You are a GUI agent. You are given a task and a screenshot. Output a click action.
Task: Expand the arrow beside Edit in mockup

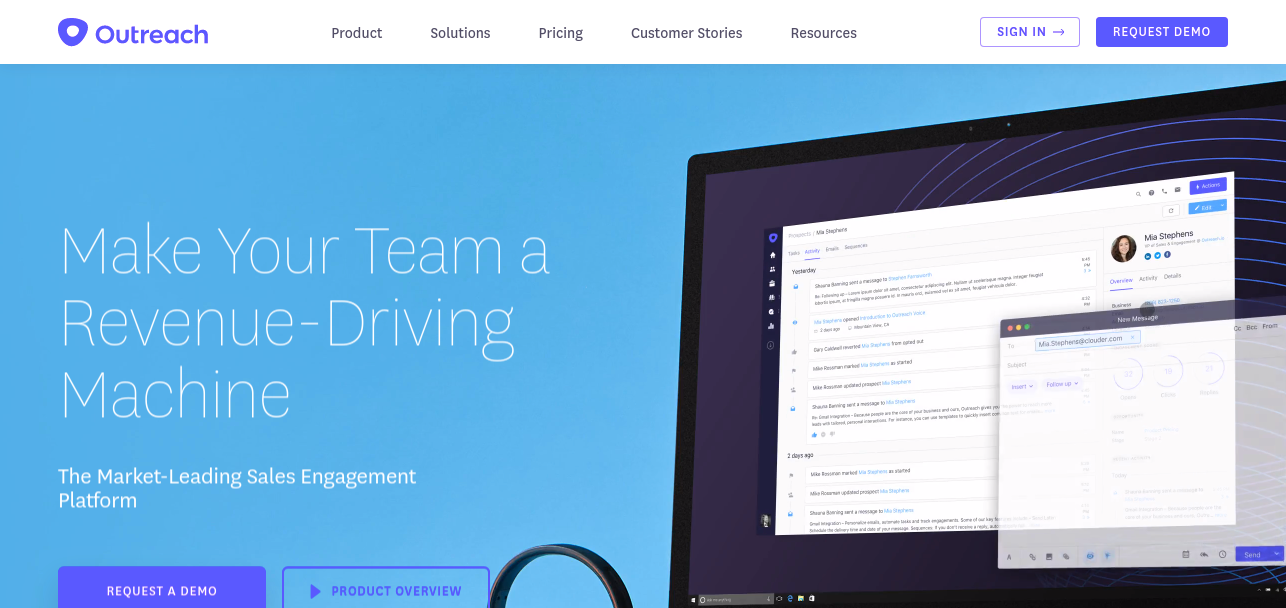pos(1222,205)
